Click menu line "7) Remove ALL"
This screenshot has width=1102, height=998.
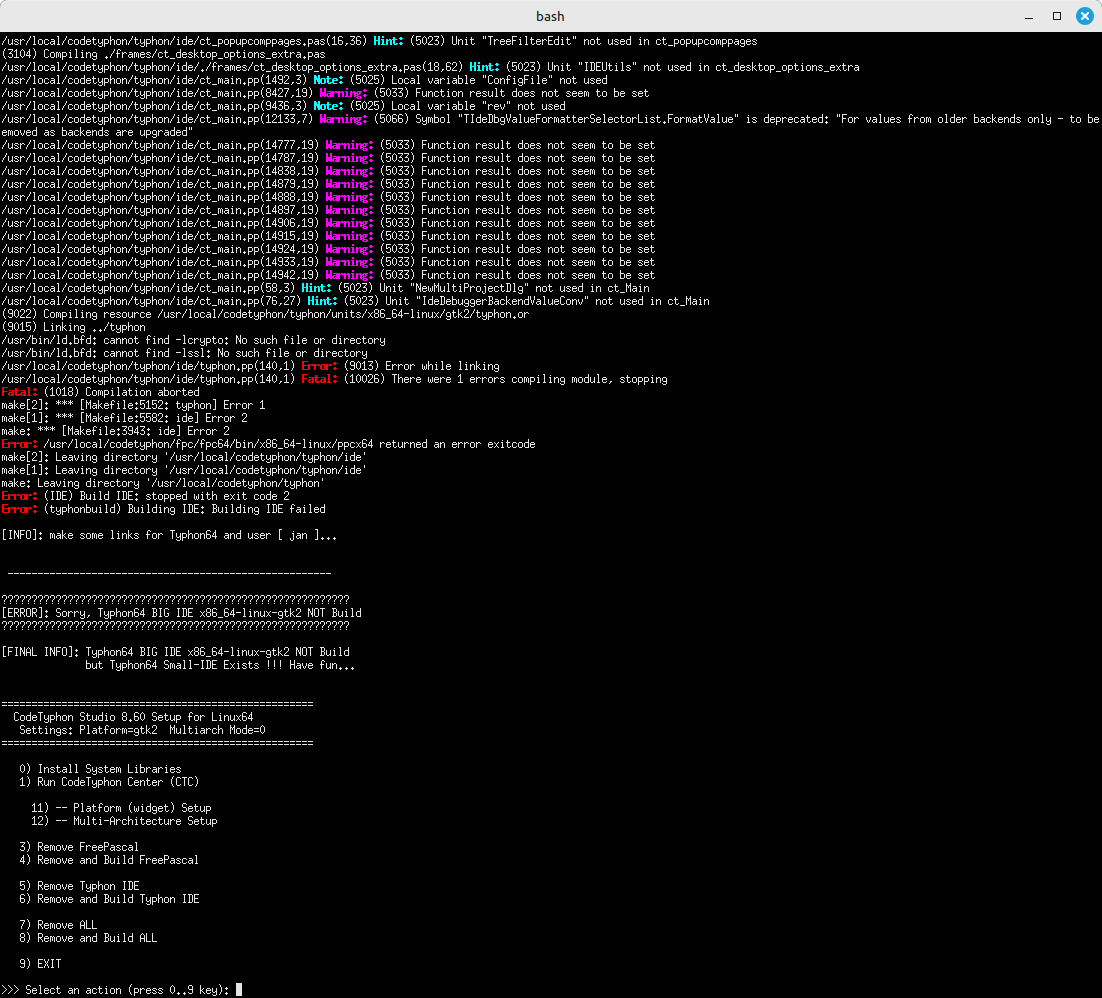pos(58,925)
